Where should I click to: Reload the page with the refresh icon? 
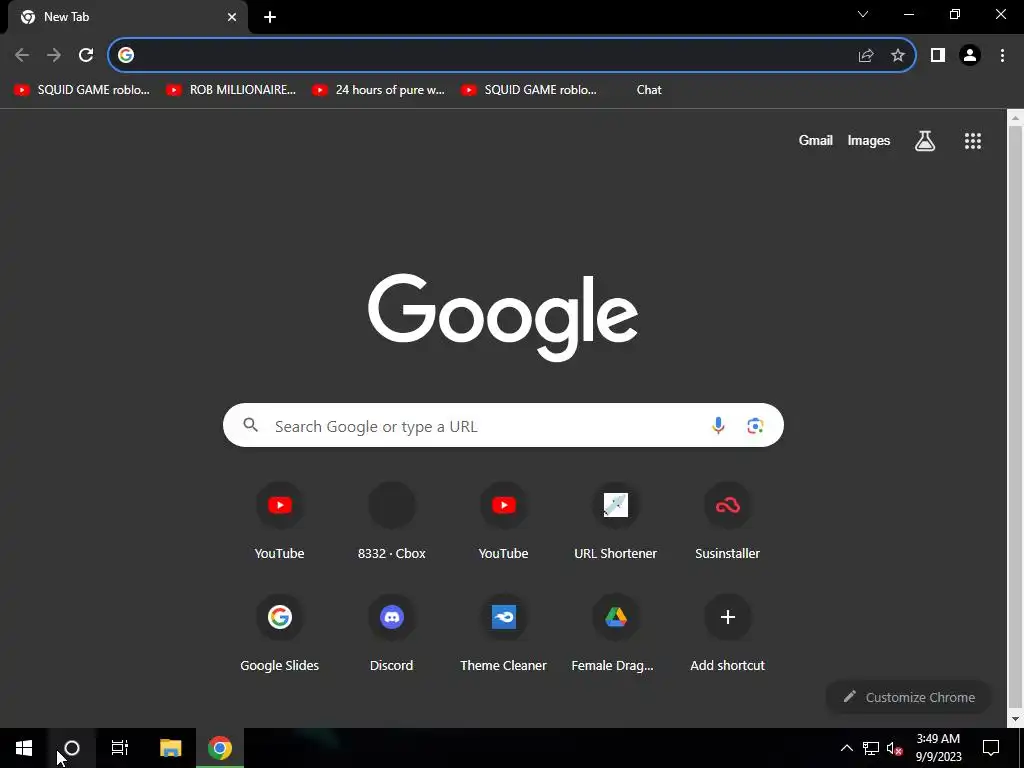86,56
